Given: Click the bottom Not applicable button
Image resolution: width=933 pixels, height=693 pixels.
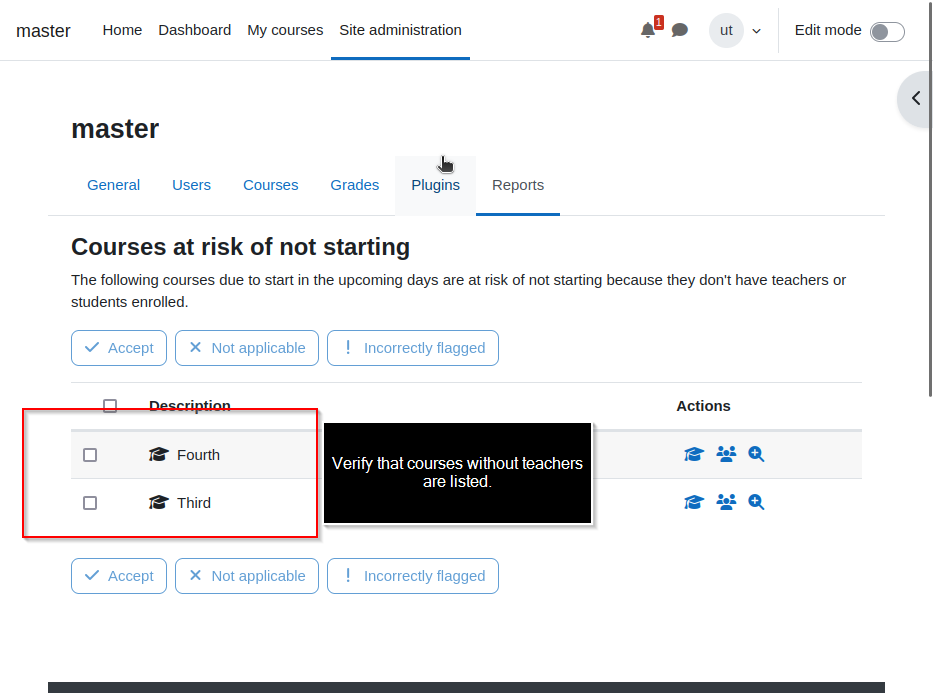Looking at the screenshot, I should click(x=247, y=576).
